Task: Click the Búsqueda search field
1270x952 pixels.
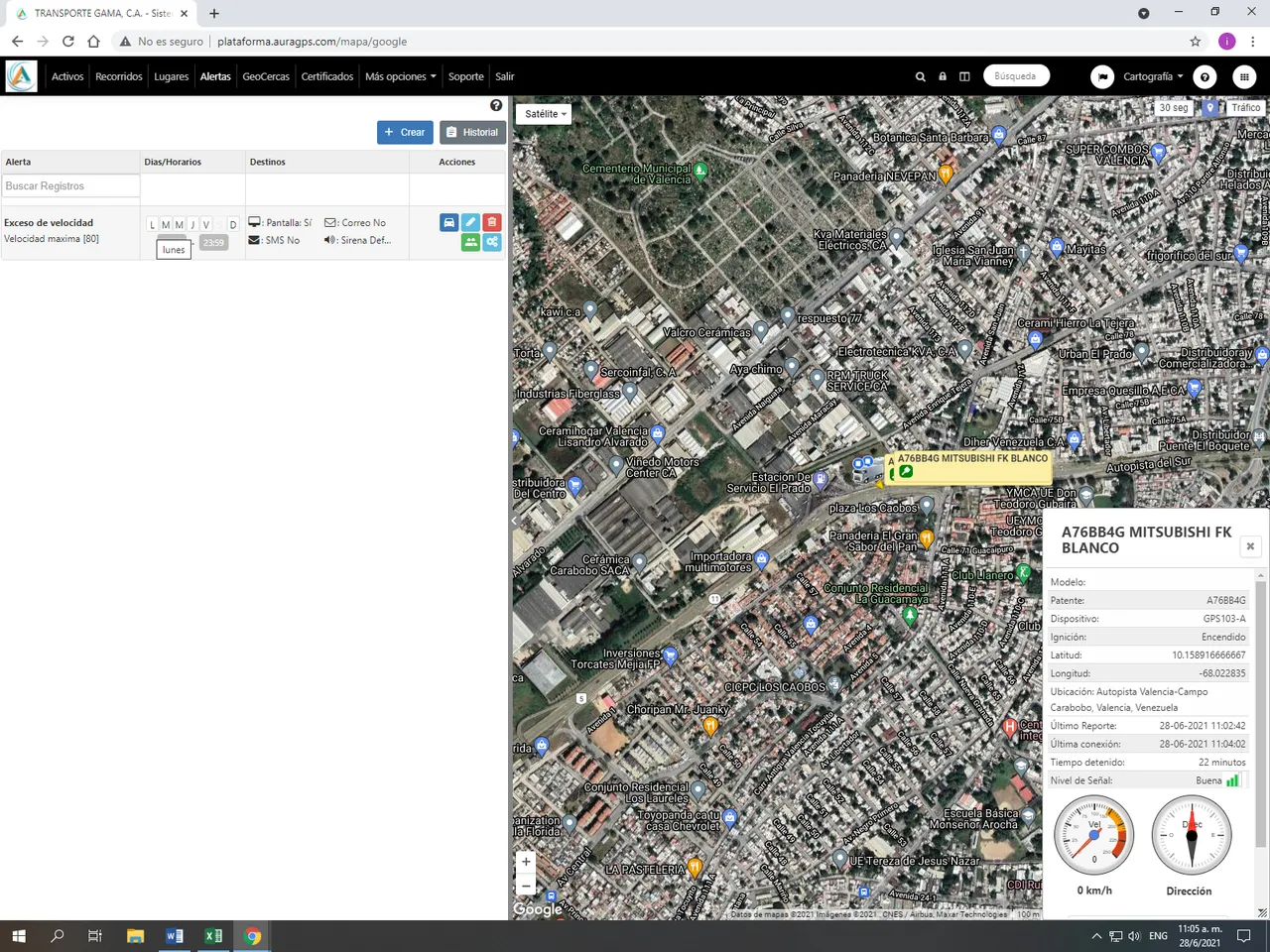Action: pyautogui.click(x=1016, y=76)
